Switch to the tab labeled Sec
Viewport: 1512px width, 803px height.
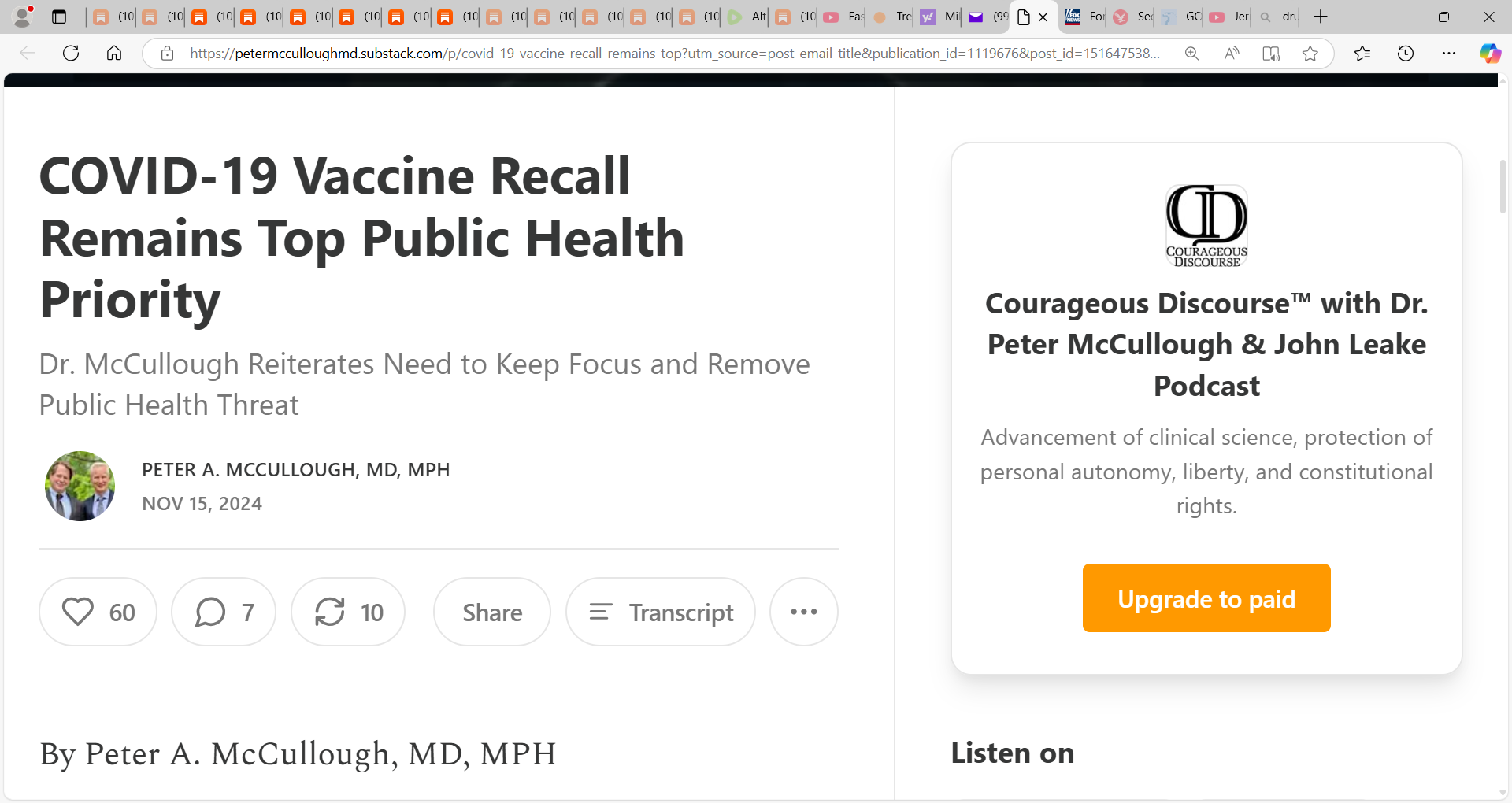coord(1132,17)
